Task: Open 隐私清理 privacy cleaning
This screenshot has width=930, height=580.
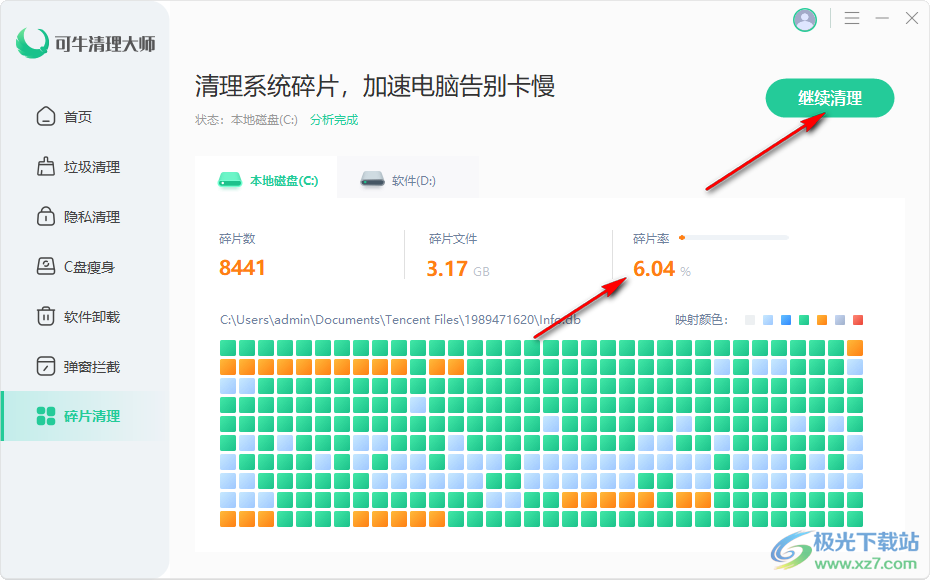Action: (78, 217)
